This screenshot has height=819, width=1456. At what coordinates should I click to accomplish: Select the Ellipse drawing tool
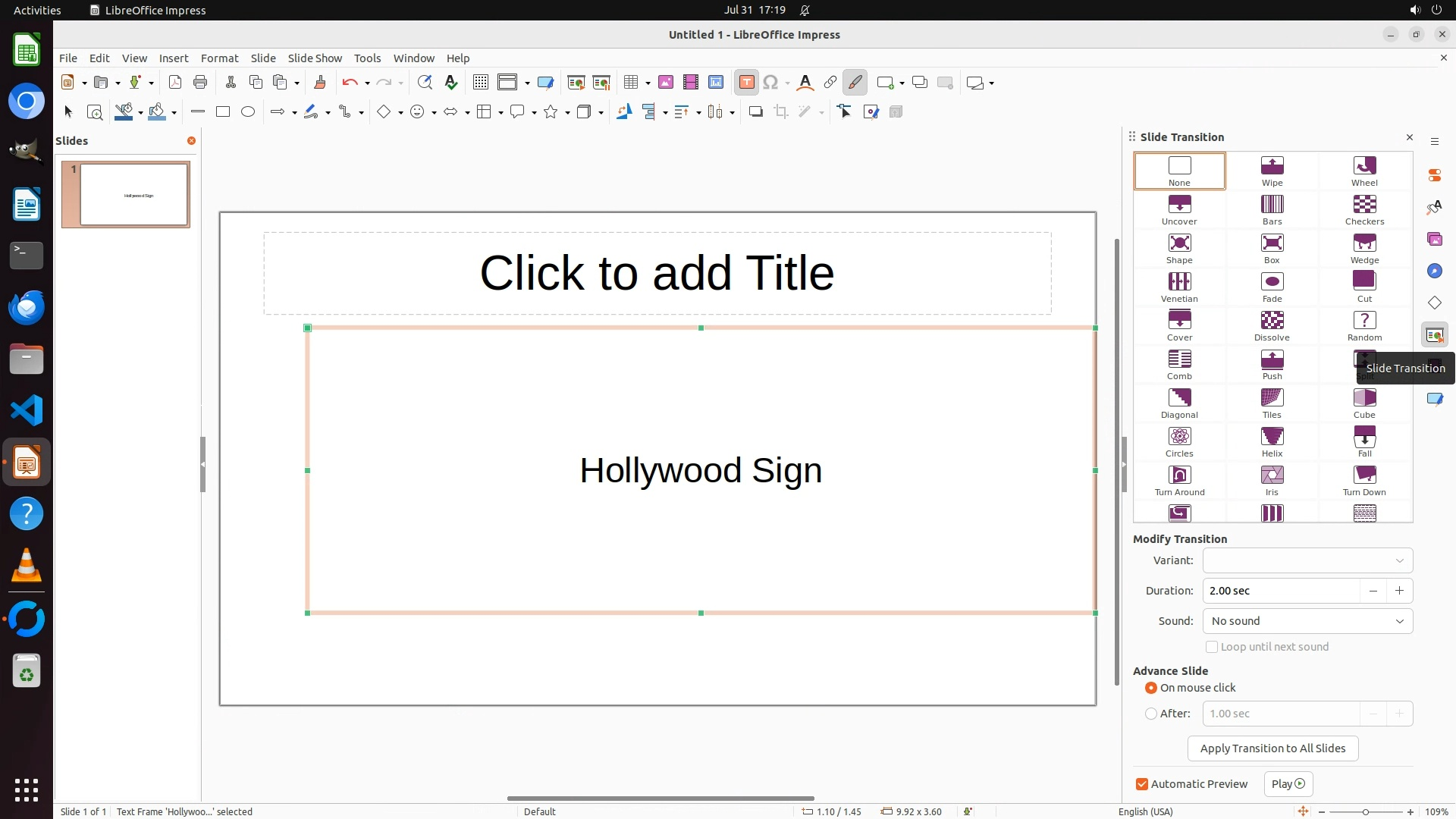(x=248, y=112)
